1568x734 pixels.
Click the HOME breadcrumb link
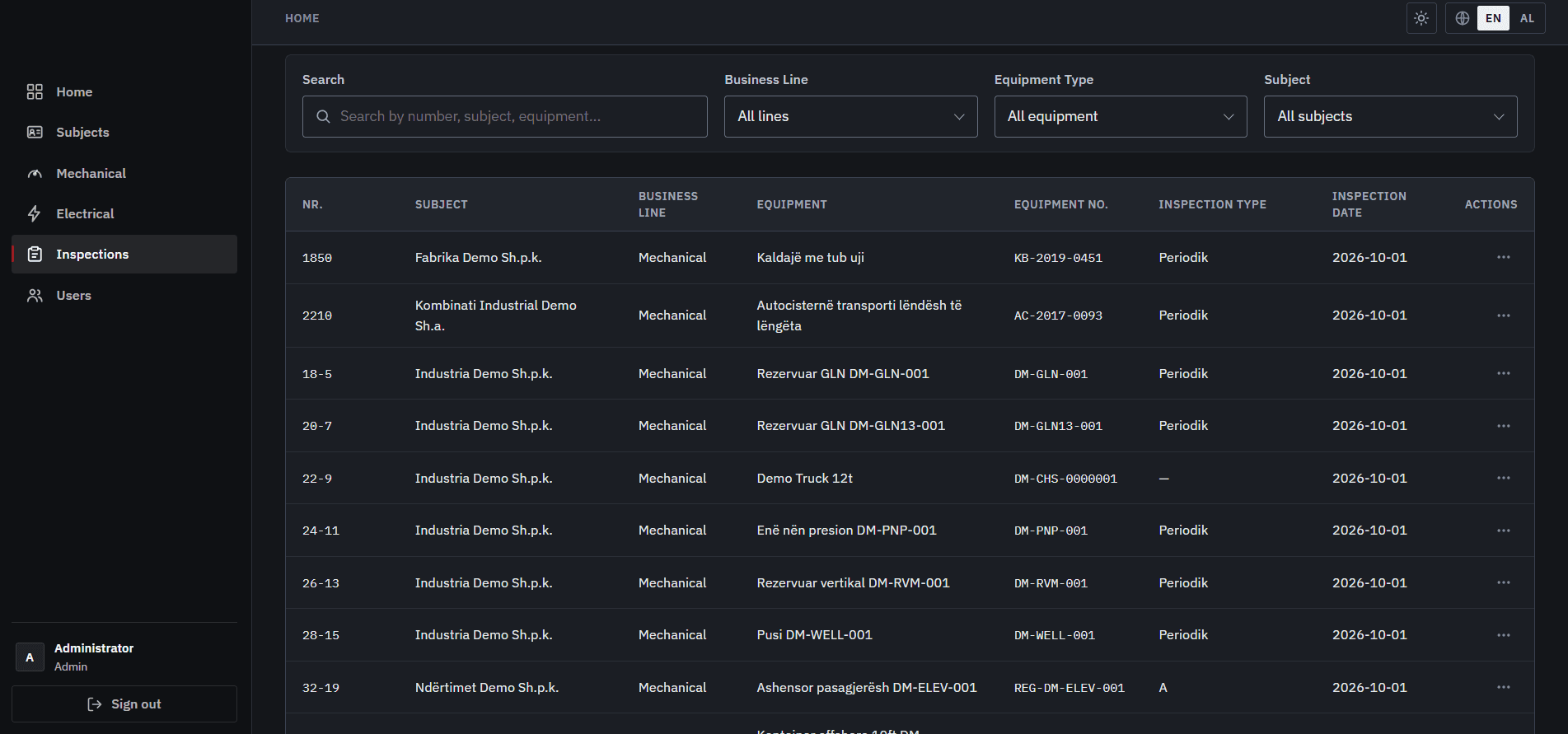[302, 18]
